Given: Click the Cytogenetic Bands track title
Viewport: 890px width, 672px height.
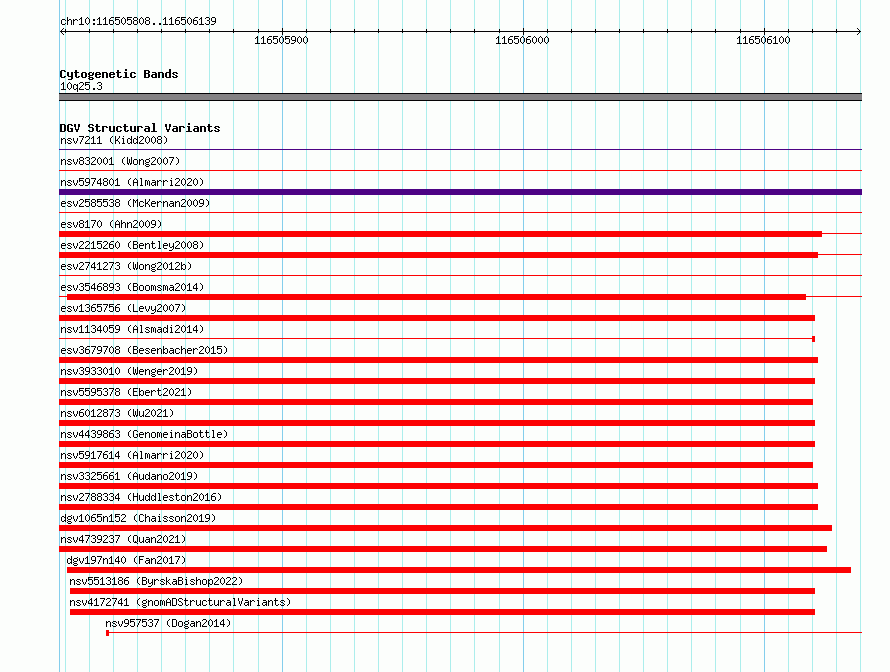Looking at the screenshot, I should point(119,74).
